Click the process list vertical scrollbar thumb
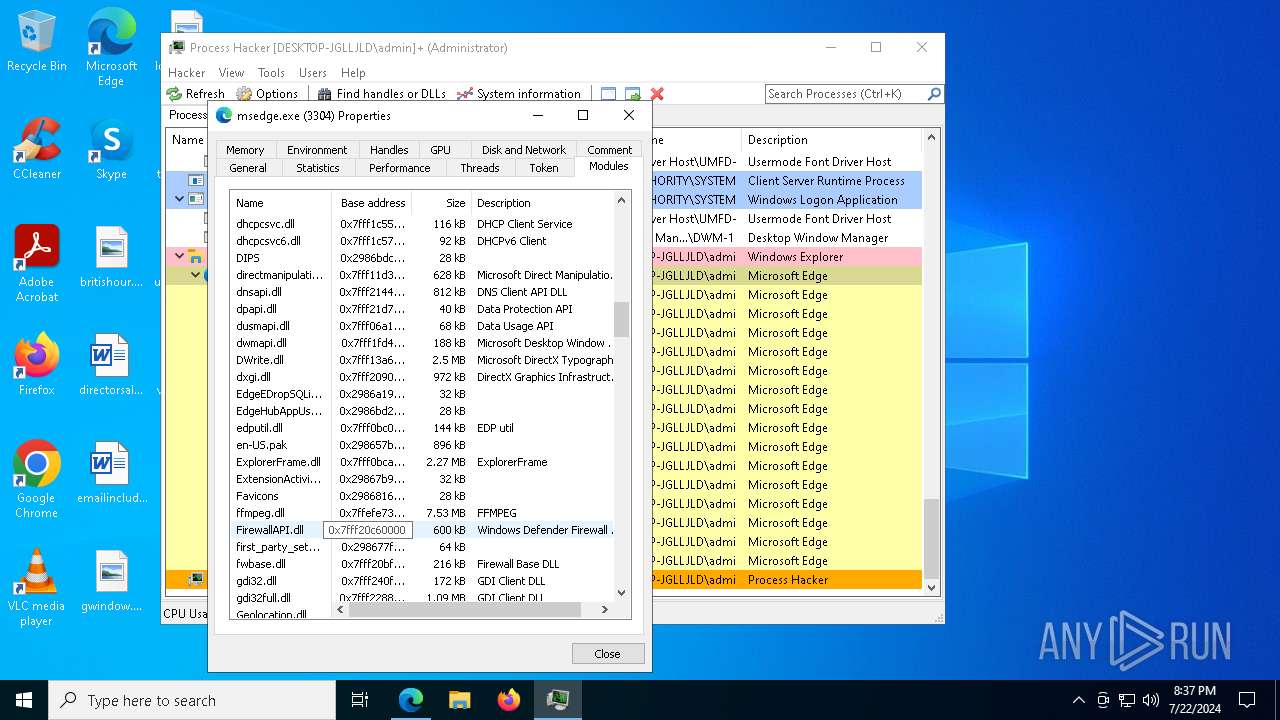1280x720 pixels. coord(931,537)
